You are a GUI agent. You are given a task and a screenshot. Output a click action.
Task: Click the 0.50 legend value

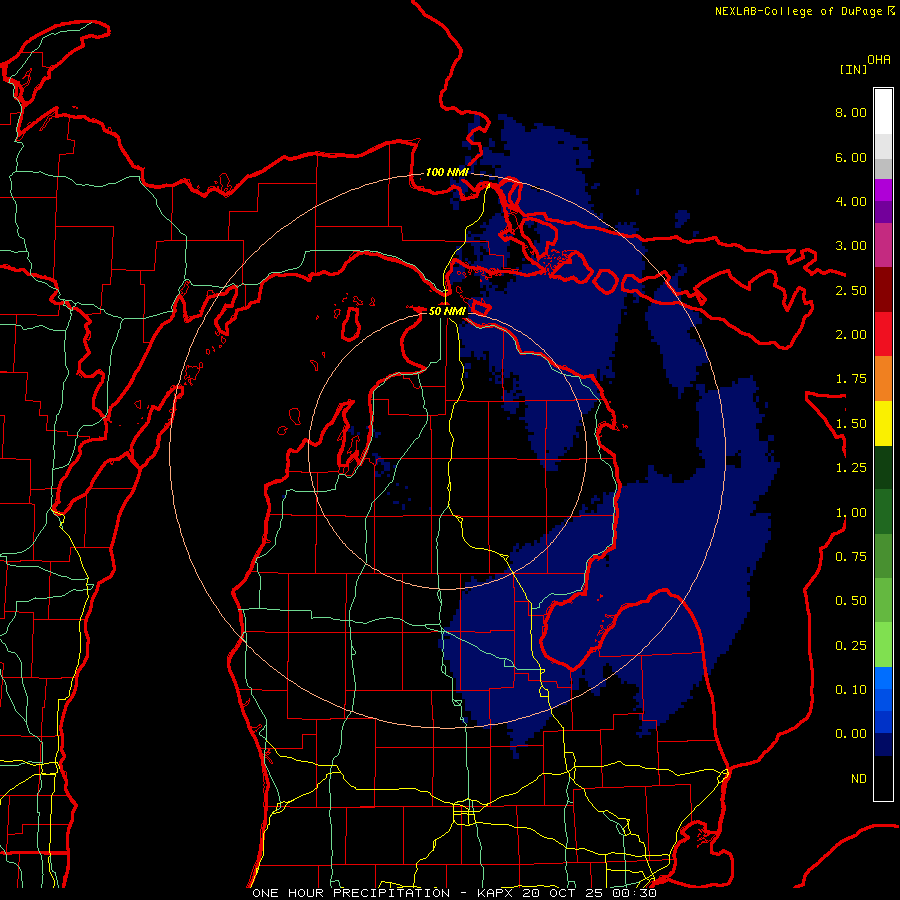point(851,601)
